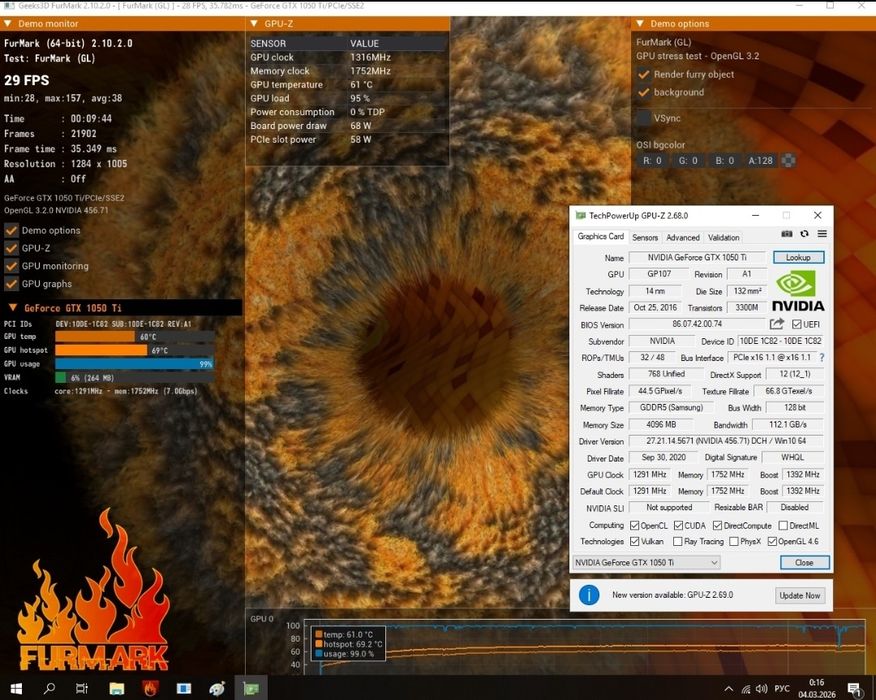Click the B: 0 color field
This screenshot has width=876, height=700.
[725, 161]
